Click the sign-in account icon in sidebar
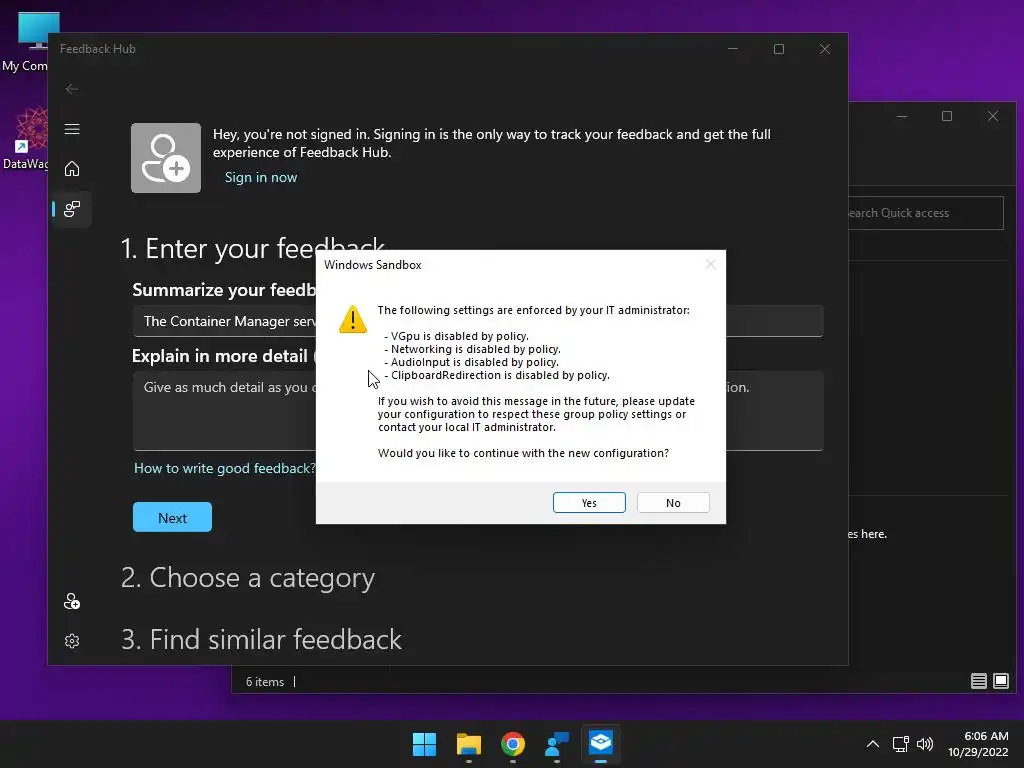The height and width of the screenshot is (768, 1024). click(72, 601)
